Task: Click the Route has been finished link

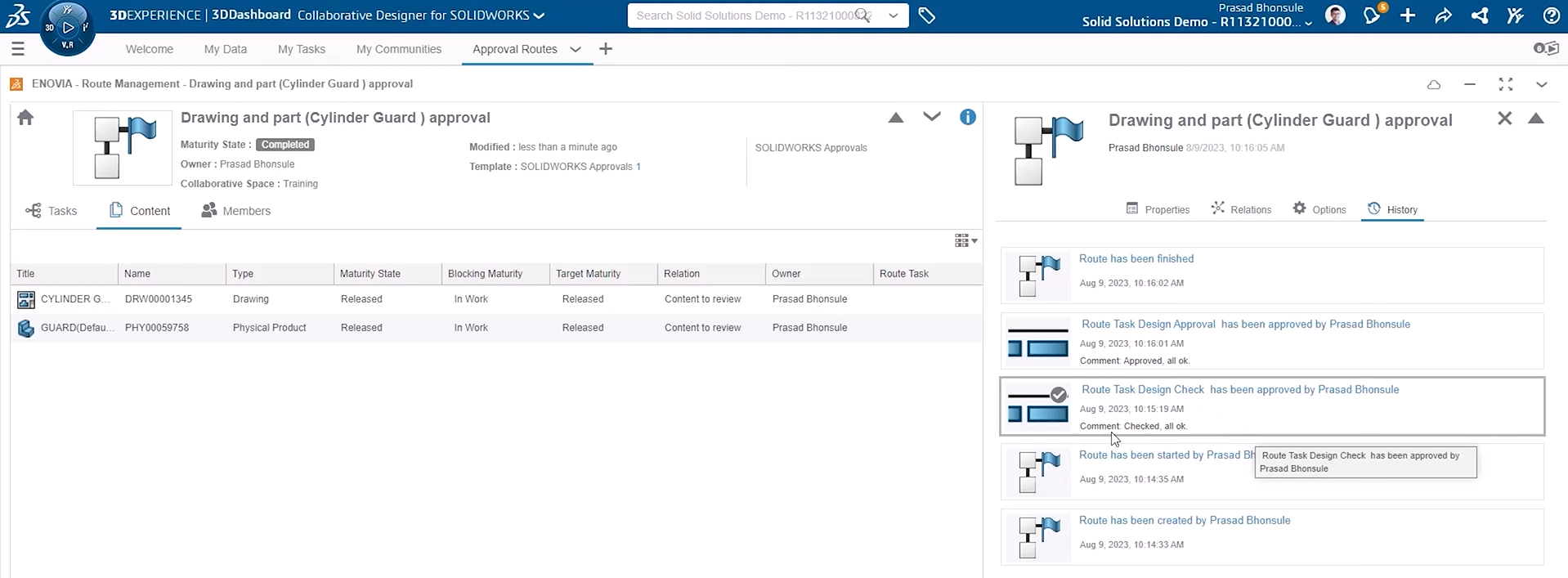Action: click(1136, 258)
